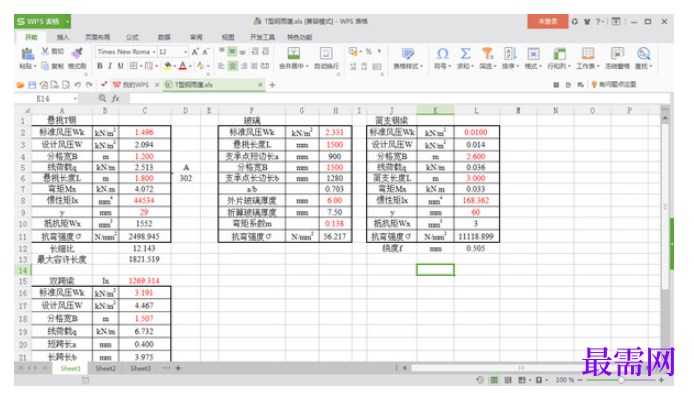Toggle Bold formatting

[x=100, y=66]
